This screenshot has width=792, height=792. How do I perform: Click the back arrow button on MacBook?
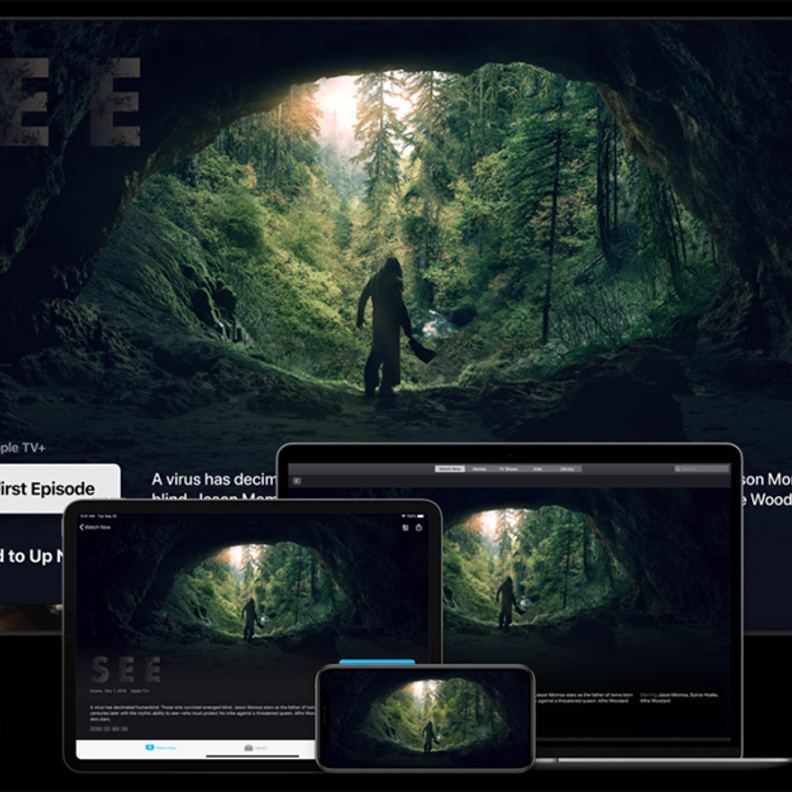tap(296, 481)
